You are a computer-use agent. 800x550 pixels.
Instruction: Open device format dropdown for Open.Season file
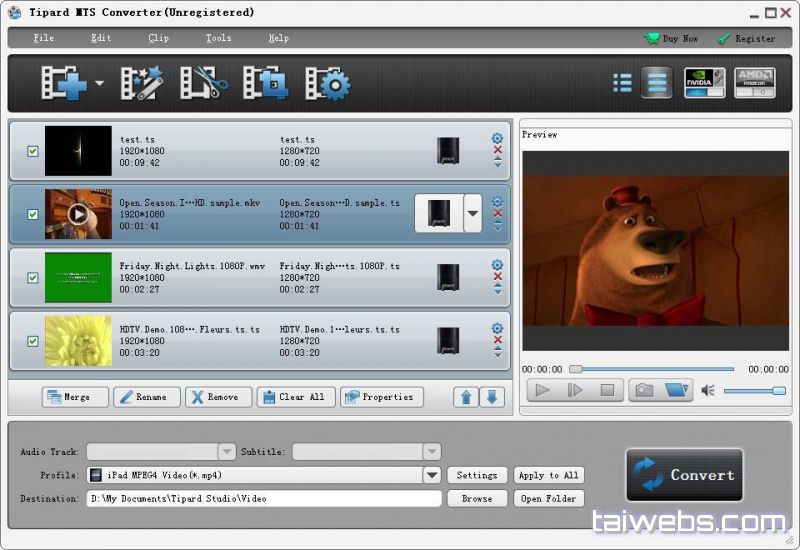[472, 213]
